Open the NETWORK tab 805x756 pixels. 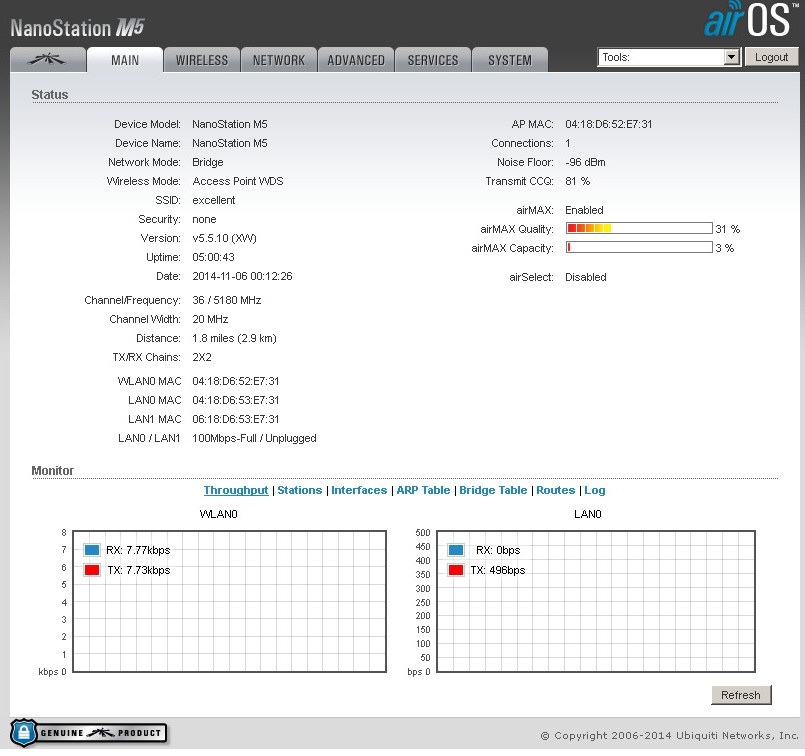279,60
